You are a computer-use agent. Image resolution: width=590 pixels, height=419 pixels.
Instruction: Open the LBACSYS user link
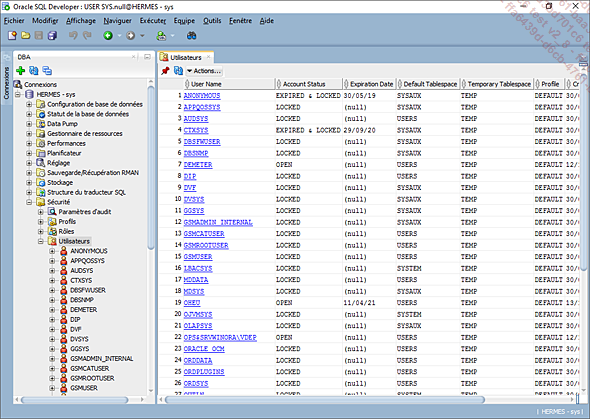[x=198, y=268]
